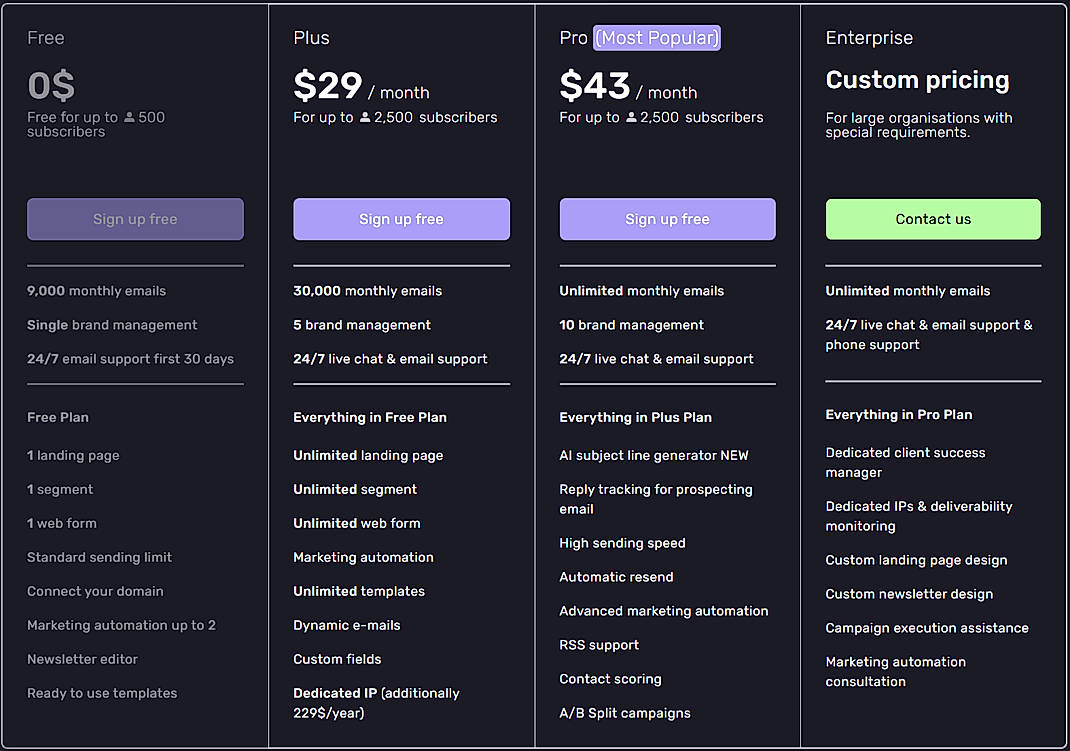Click the 0$ price text
Viewport: 1070px width, 751px height.
pos(51,86)
